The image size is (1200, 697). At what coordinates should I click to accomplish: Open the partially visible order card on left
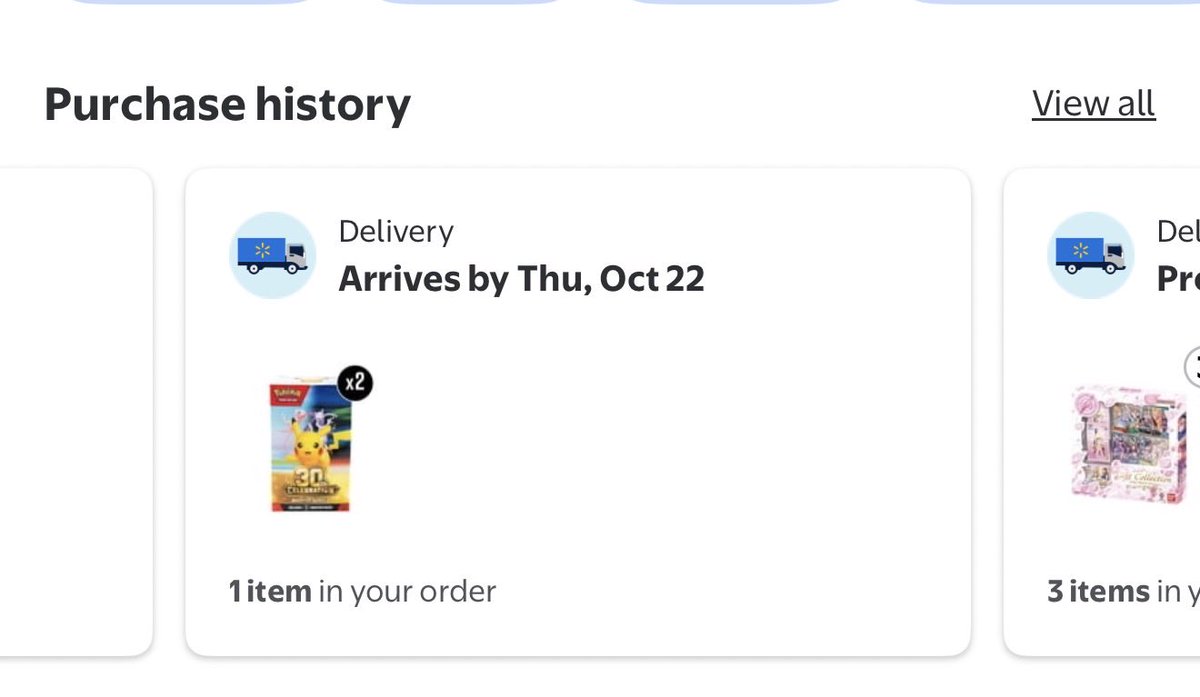coord(76,412)
